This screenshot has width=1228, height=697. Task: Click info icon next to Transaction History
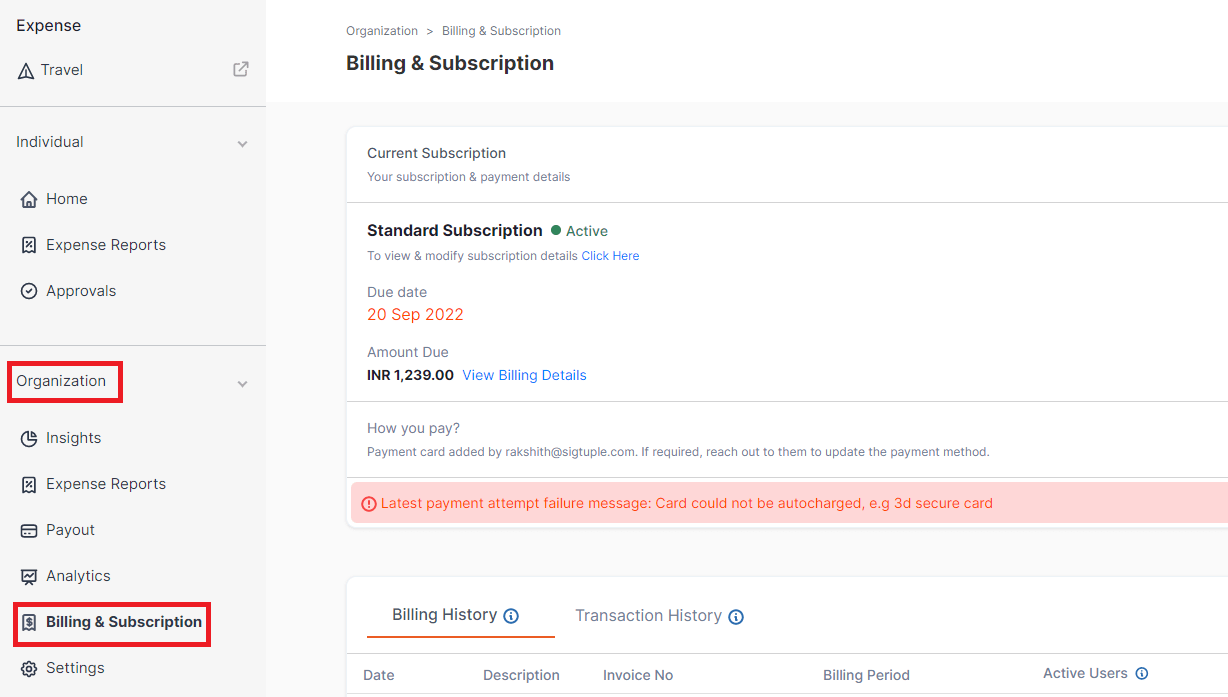pos(736,617)
